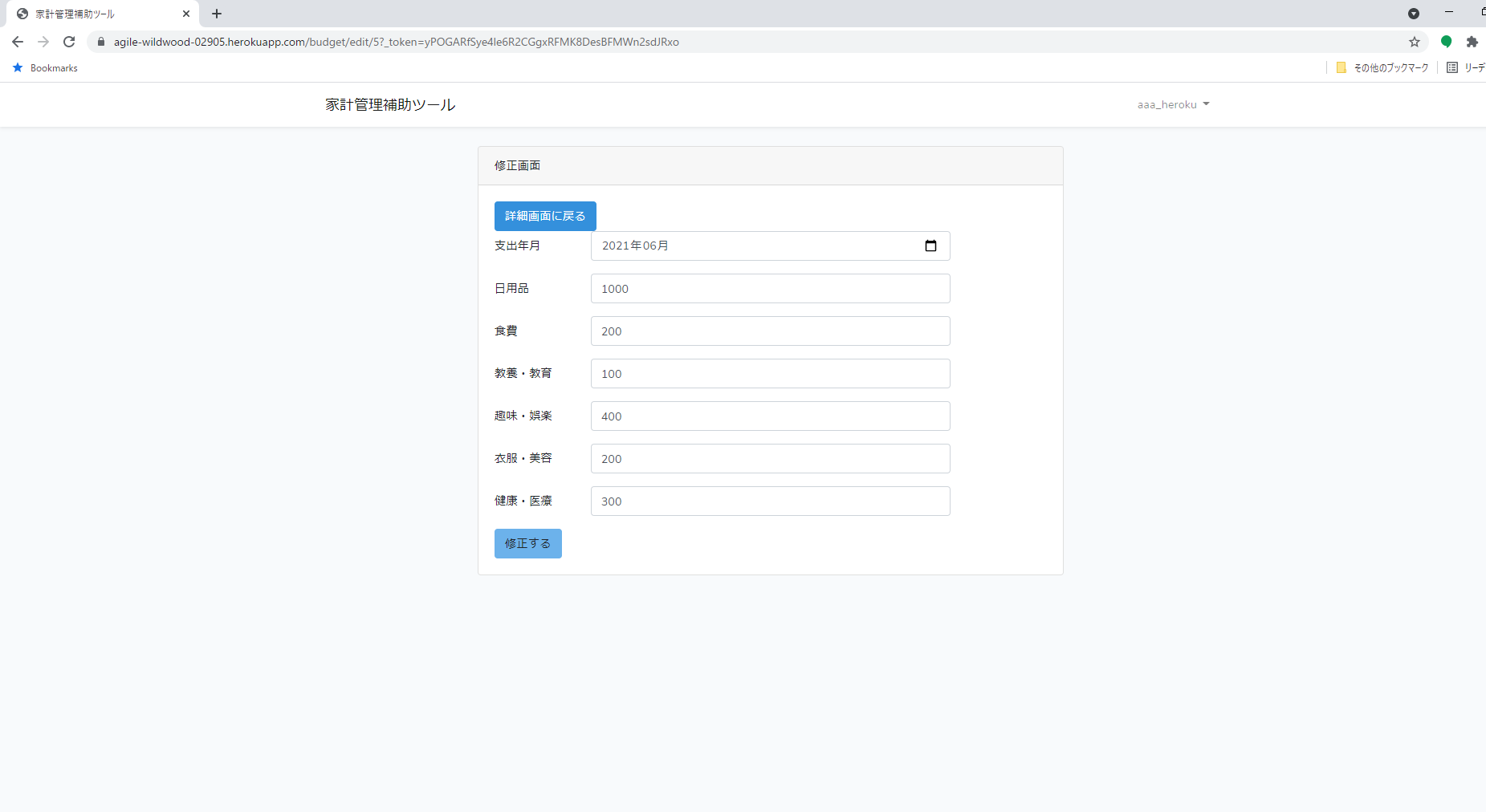Minimize the browser window
The height and width of the screenshot is (812, 1486).
[x=1449, y=13]
